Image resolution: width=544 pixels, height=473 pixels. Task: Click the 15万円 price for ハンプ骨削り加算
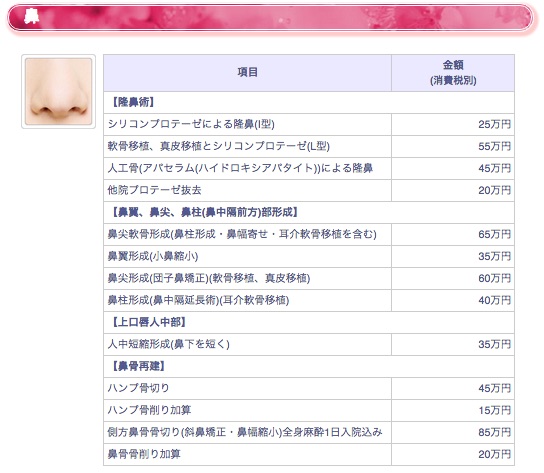coord(494,410)
